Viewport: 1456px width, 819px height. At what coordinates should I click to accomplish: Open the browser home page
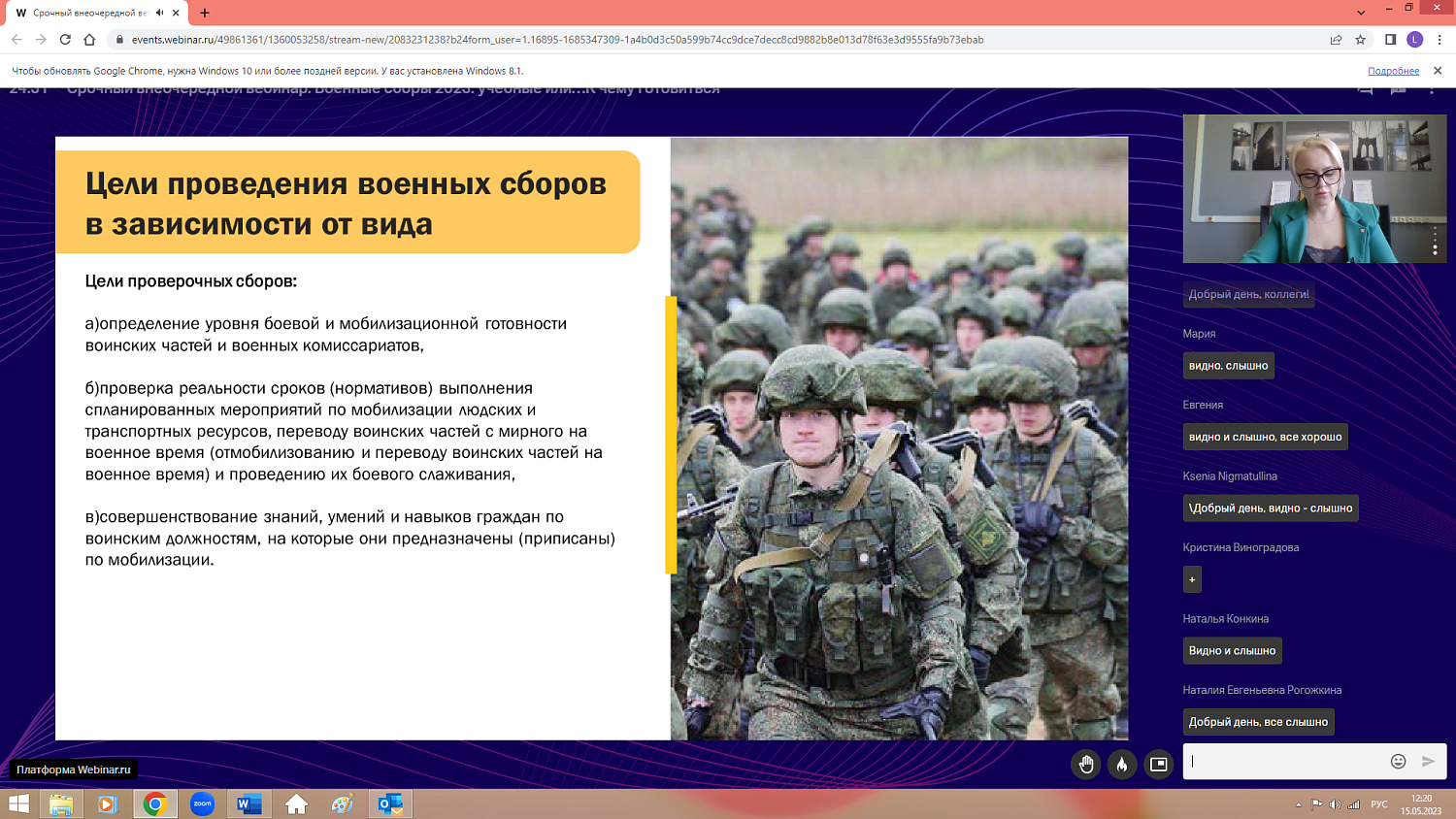tap(89, 40)
